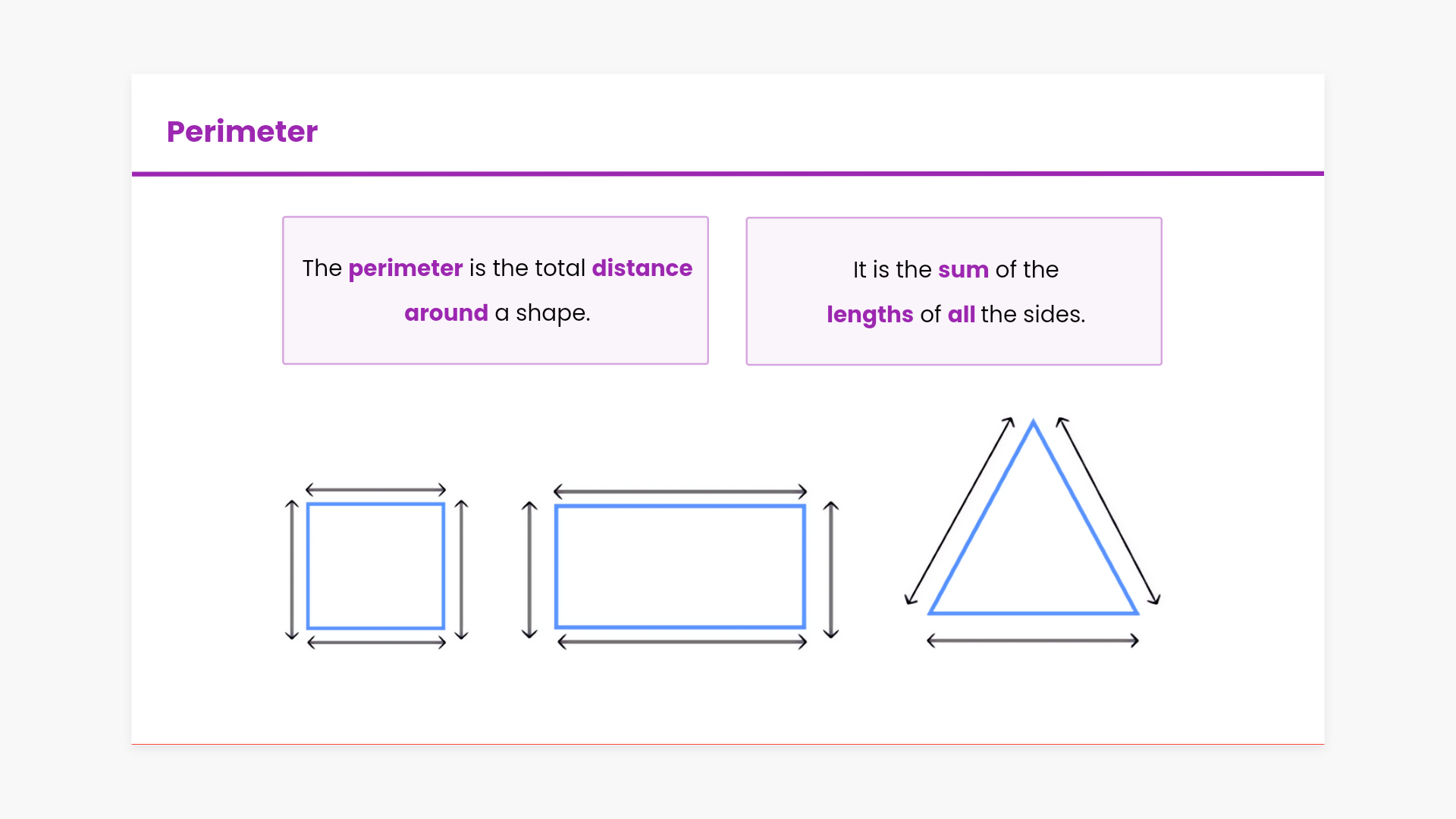Click the arrow right of the rectangle

point(831,569)
